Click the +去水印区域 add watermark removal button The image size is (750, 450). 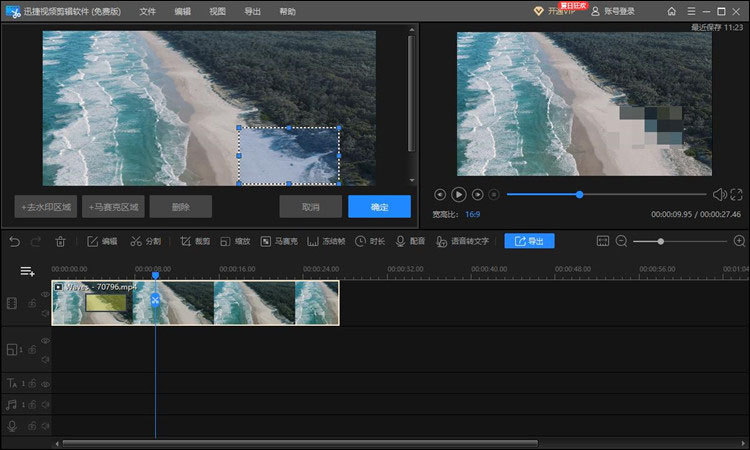pyautogui.click(x=45, y=207)
